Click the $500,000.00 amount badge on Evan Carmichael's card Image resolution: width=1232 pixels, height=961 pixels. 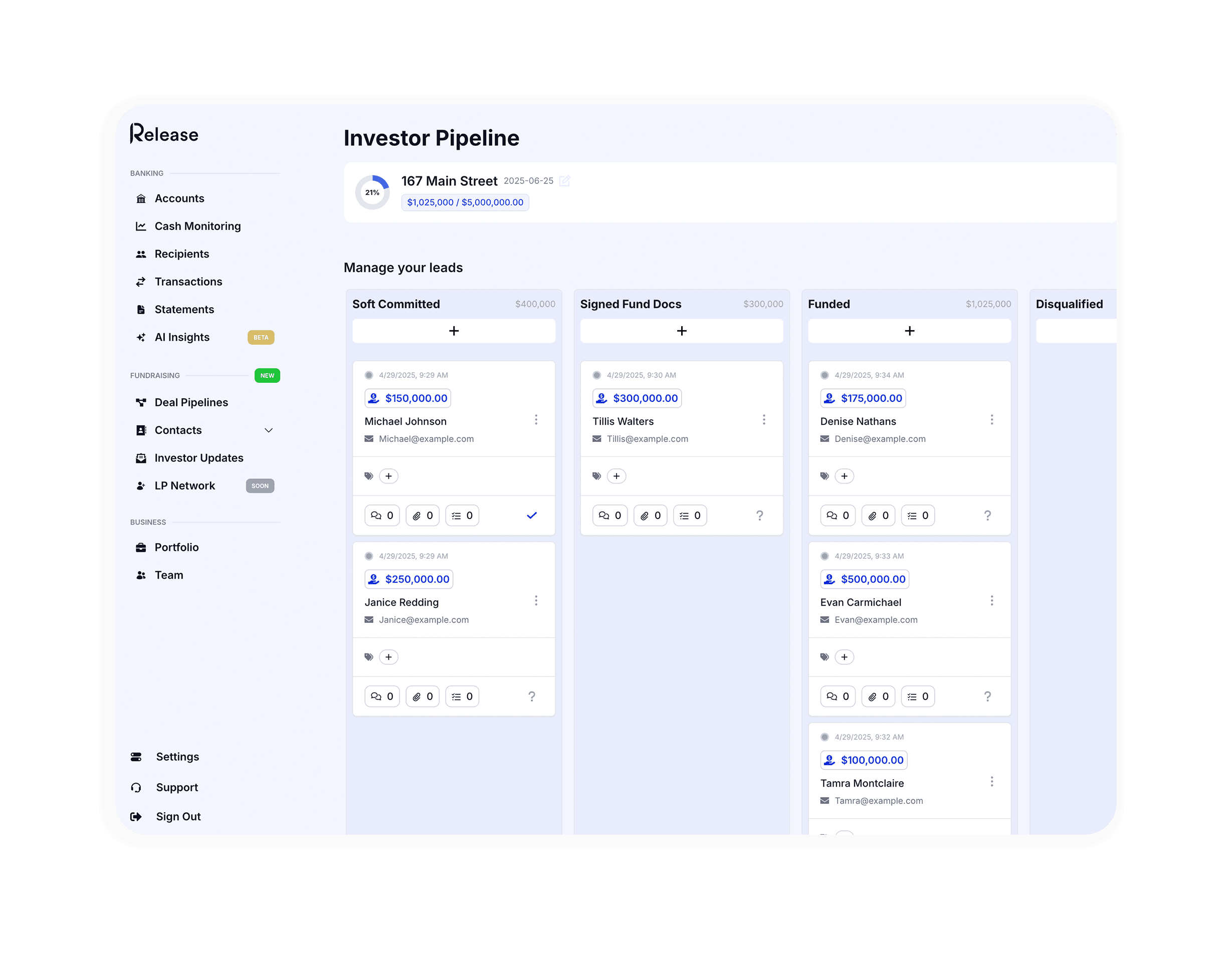[x=864, y=579]
